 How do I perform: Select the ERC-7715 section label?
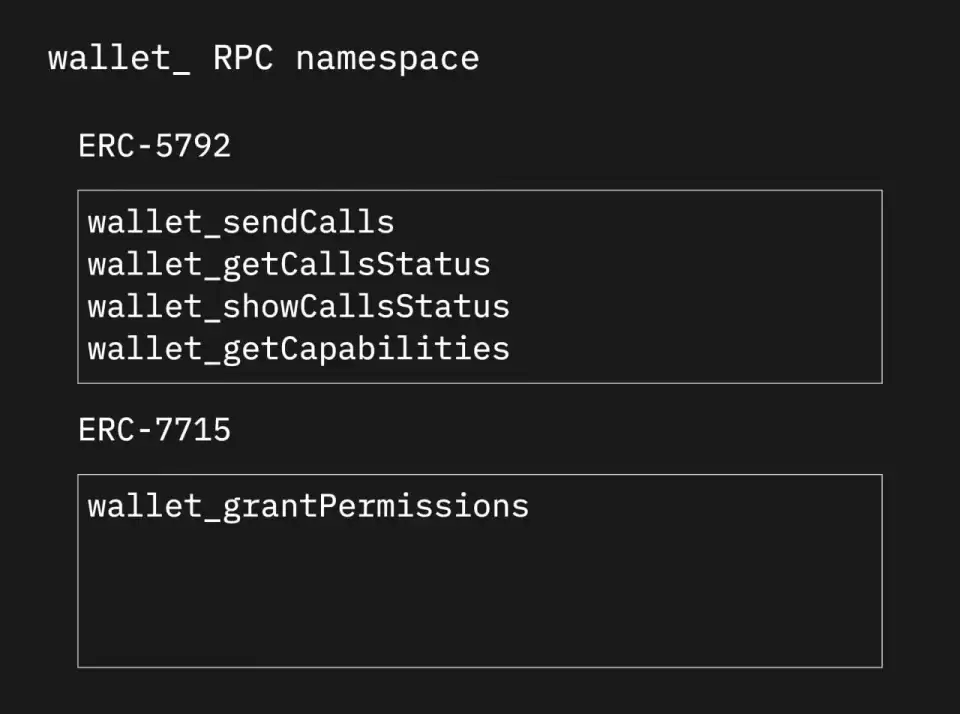pyautogui.click(x=154, y=430)
